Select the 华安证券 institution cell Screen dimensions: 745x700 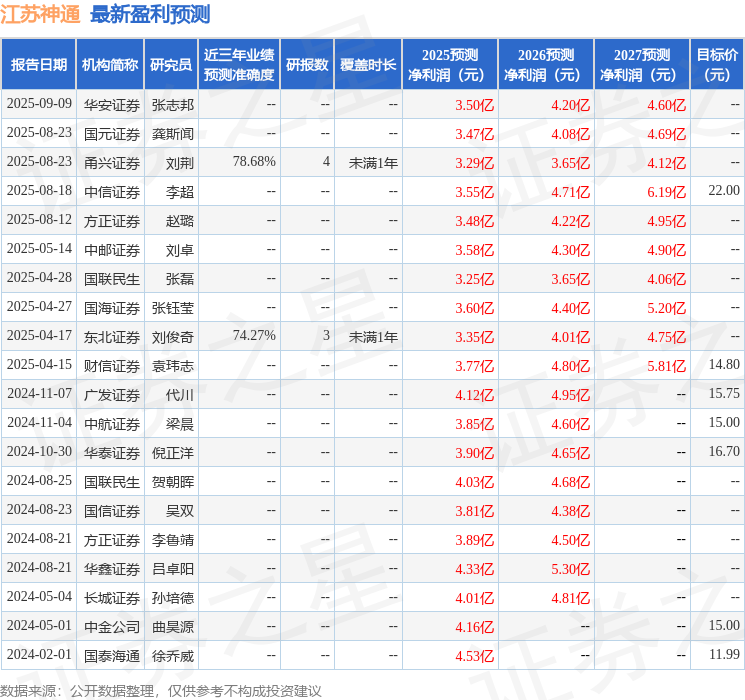(x=112, y=105)
